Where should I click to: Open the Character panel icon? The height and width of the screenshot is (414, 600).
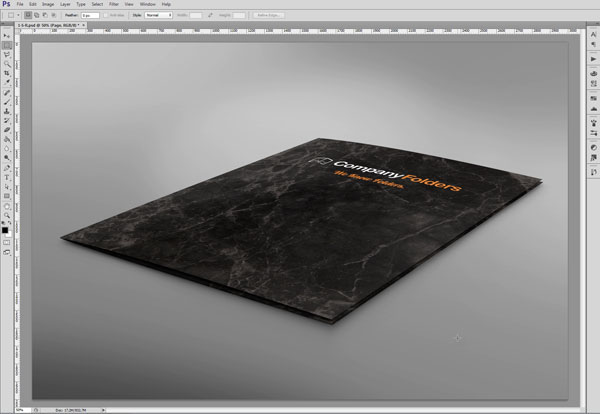(593, 35)
